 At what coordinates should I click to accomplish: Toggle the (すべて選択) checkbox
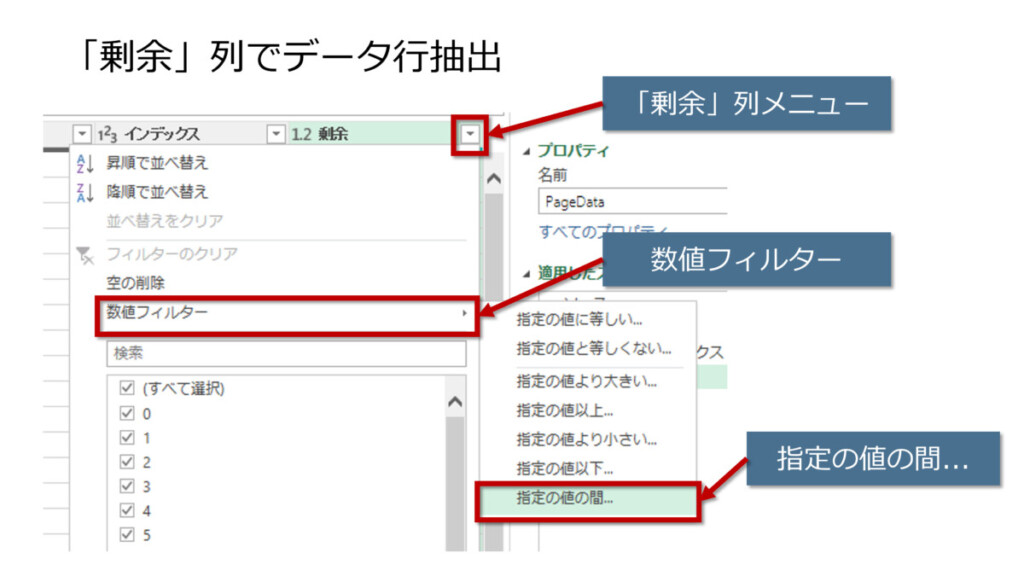127,388
